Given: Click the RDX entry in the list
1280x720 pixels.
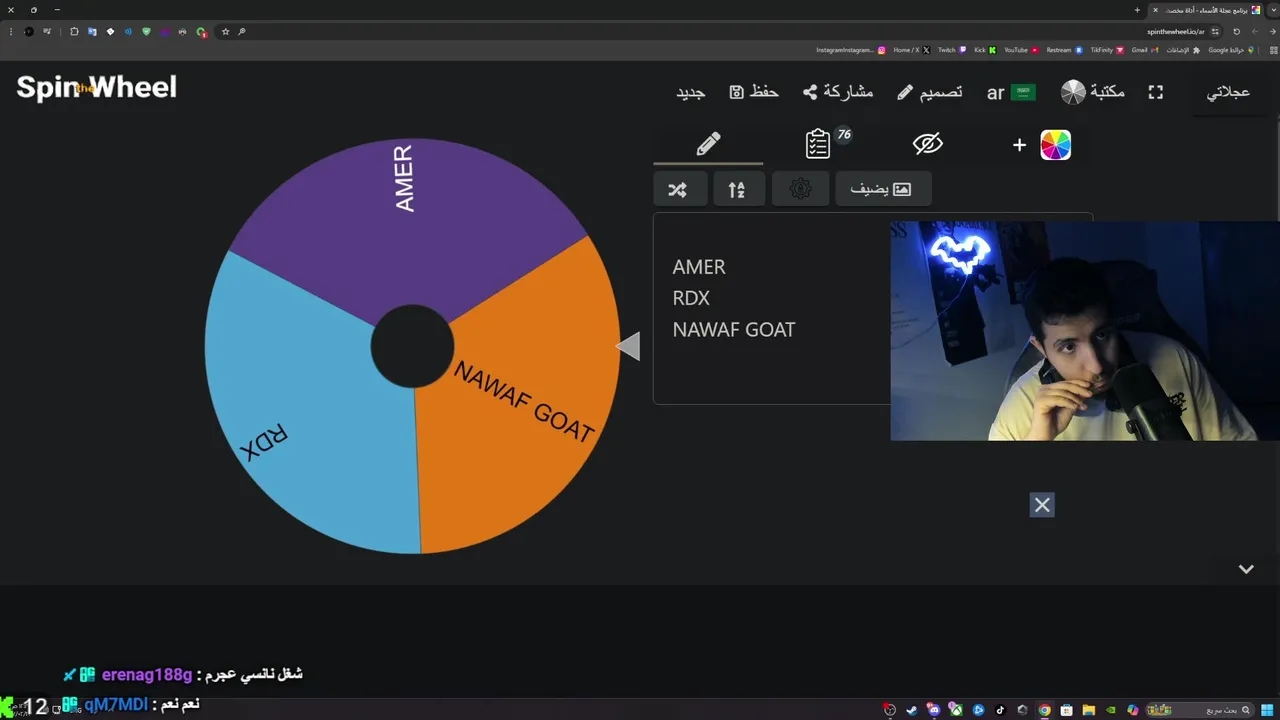Looking at the screenshot, I should (691, 298).
